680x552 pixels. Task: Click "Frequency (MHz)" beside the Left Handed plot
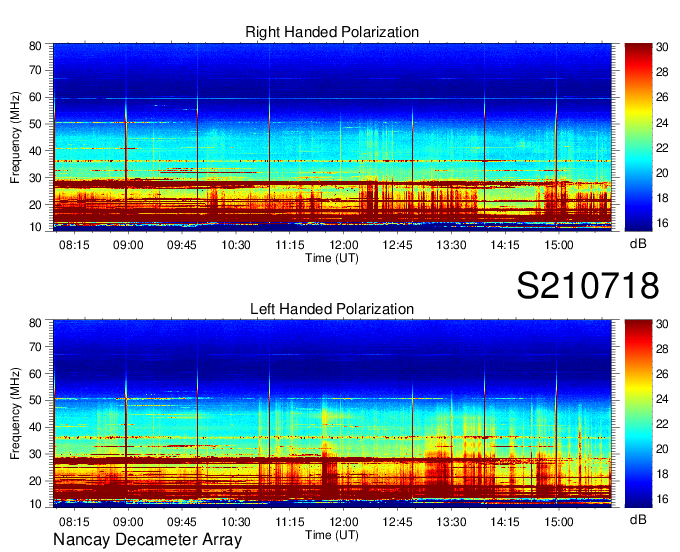pyautogui.click(x=16, y=414)
